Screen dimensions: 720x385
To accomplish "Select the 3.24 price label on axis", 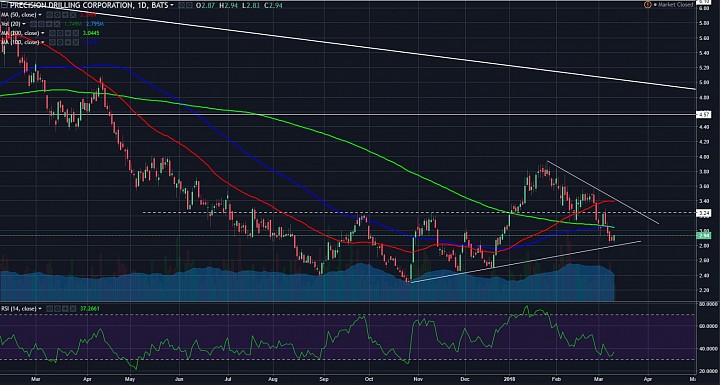I will coord(705,212).
